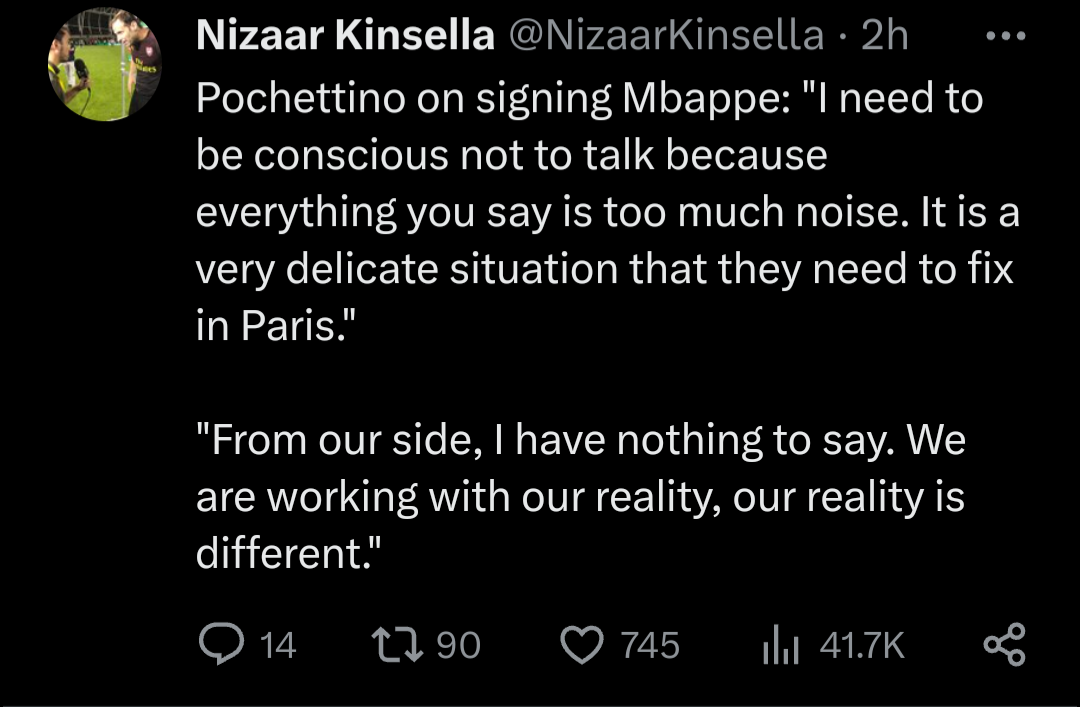Click the reply count 14
1080x707 pixels.
coord(278,646)
